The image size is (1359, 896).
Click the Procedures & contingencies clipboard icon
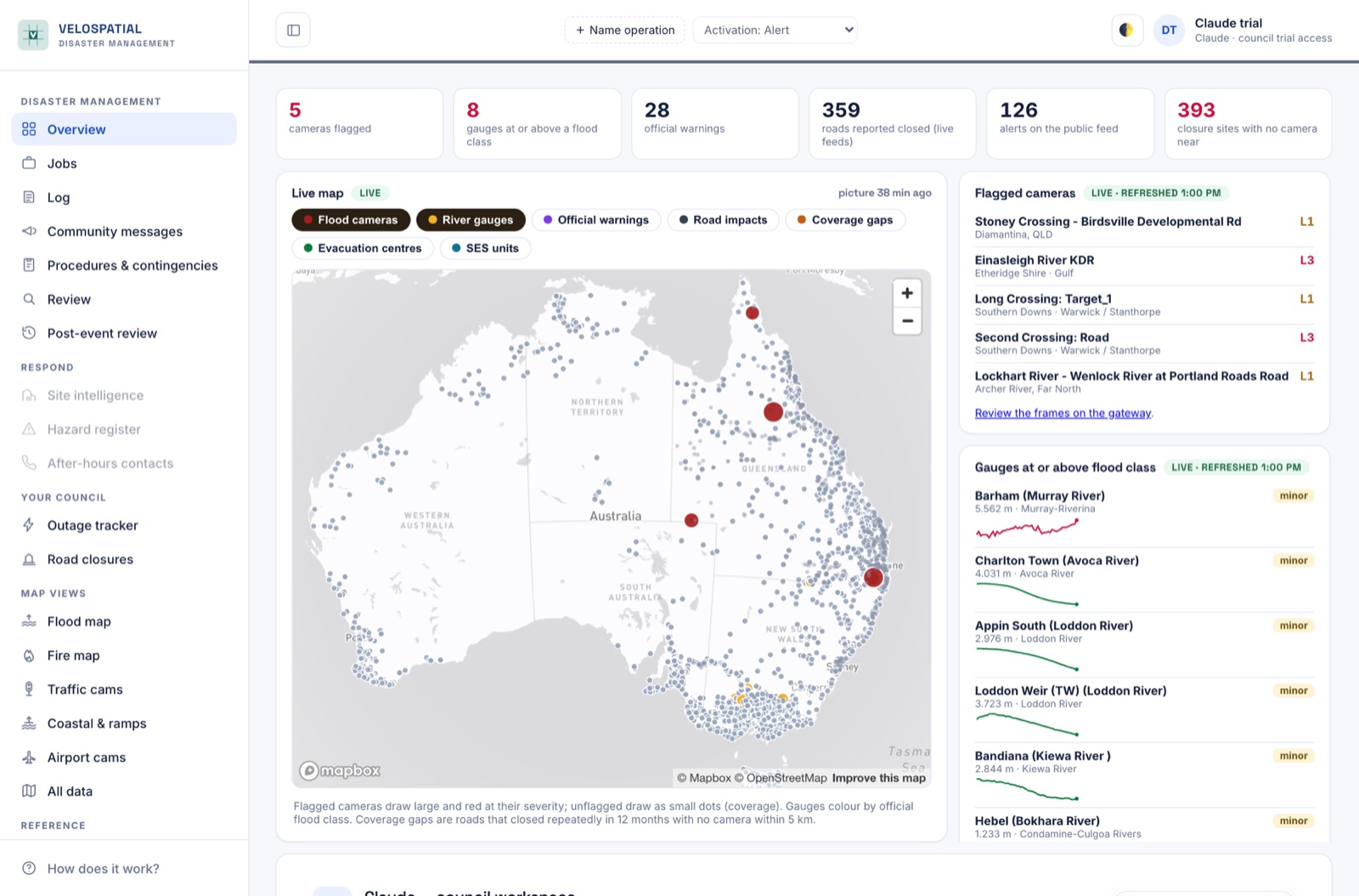point(29,265)
